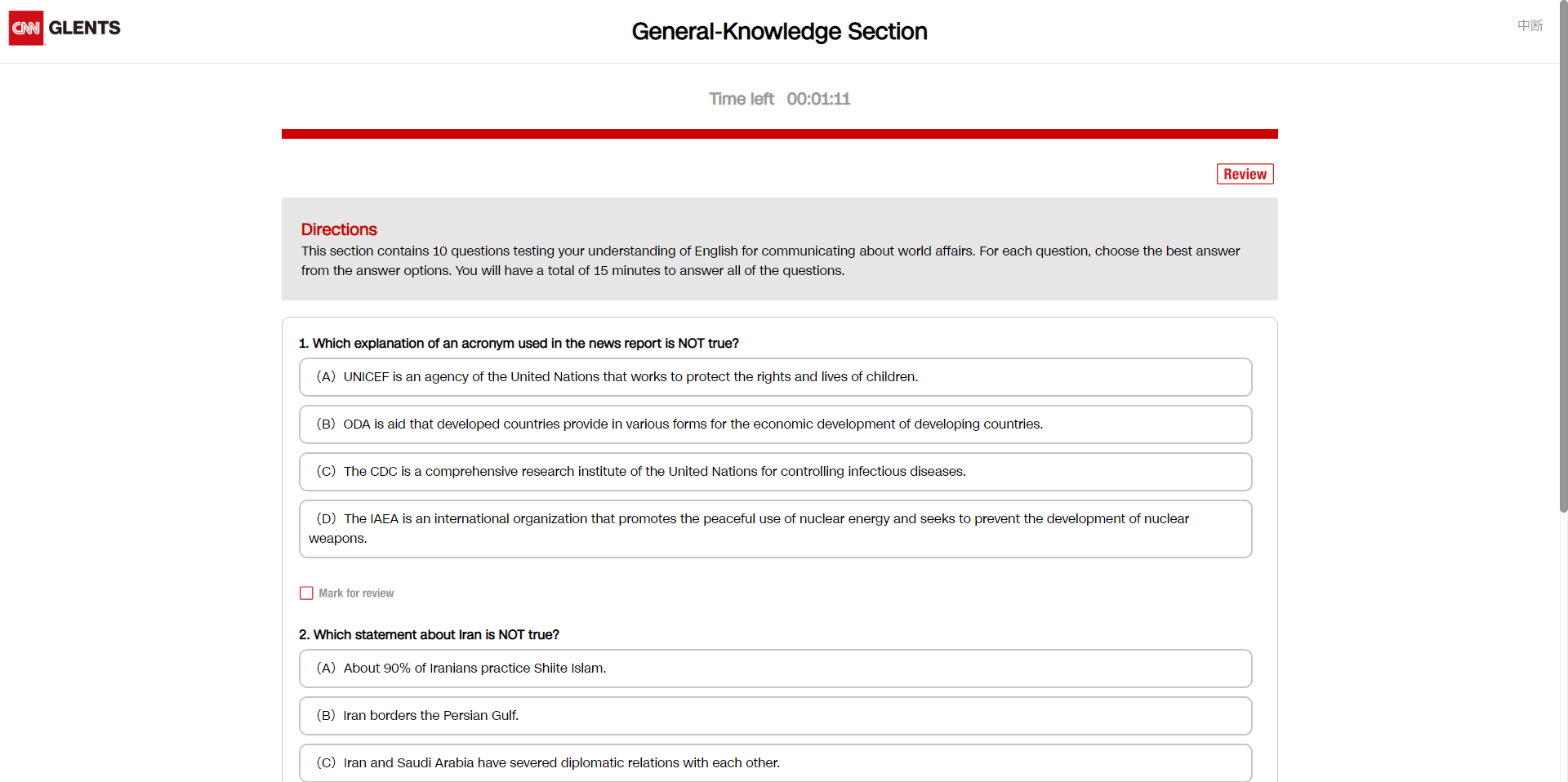The width and height of the screenshot is (1568, 782).
Task: Click the CNN logo icon
Action: 26,29
